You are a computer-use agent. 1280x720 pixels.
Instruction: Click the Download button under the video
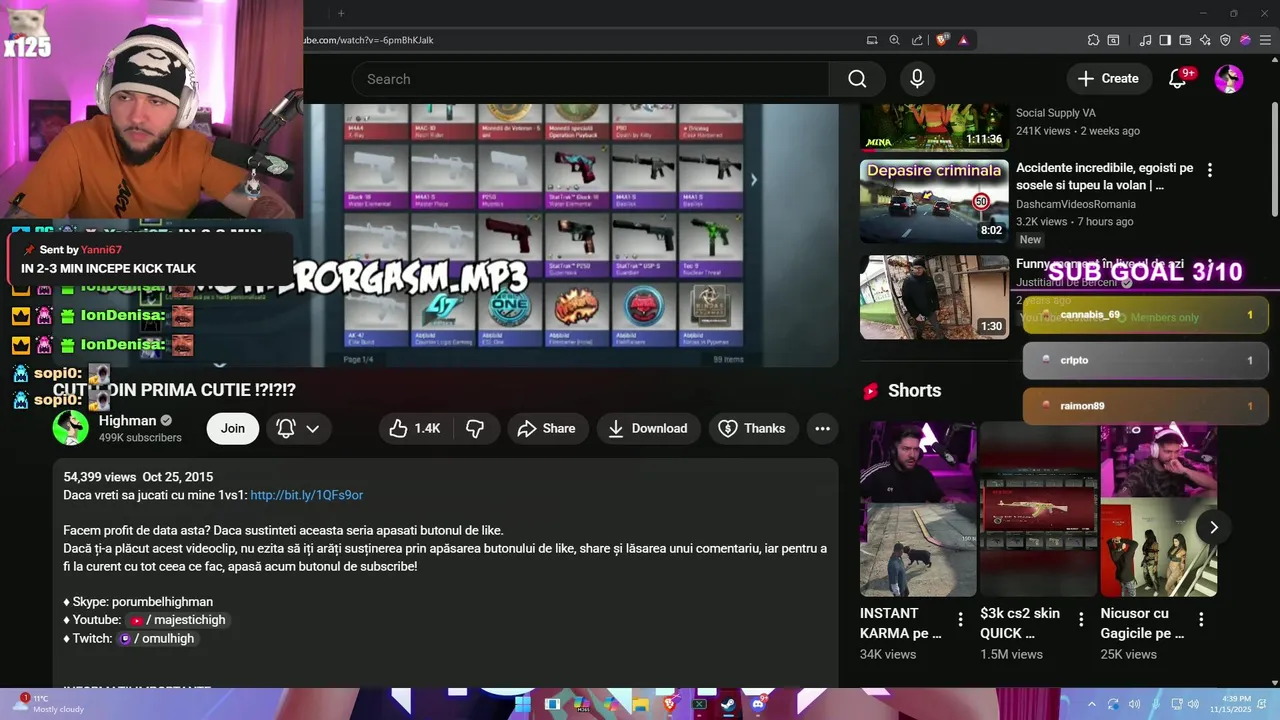tap(648, 428)
